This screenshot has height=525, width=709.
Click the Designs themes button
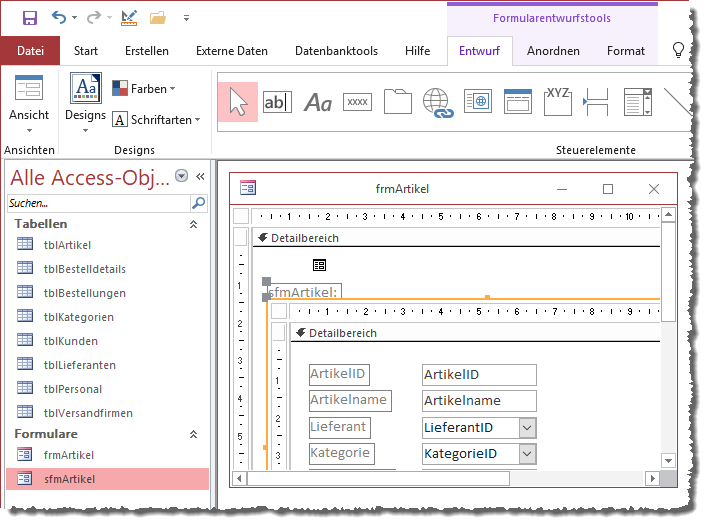point(86,100)
